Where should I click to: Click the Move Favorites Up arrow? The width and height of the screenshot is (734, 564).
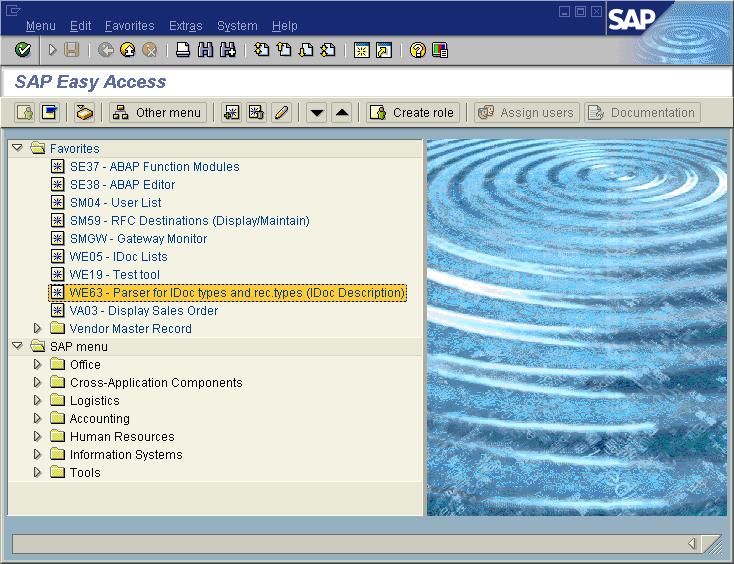[x=342, y=112]
